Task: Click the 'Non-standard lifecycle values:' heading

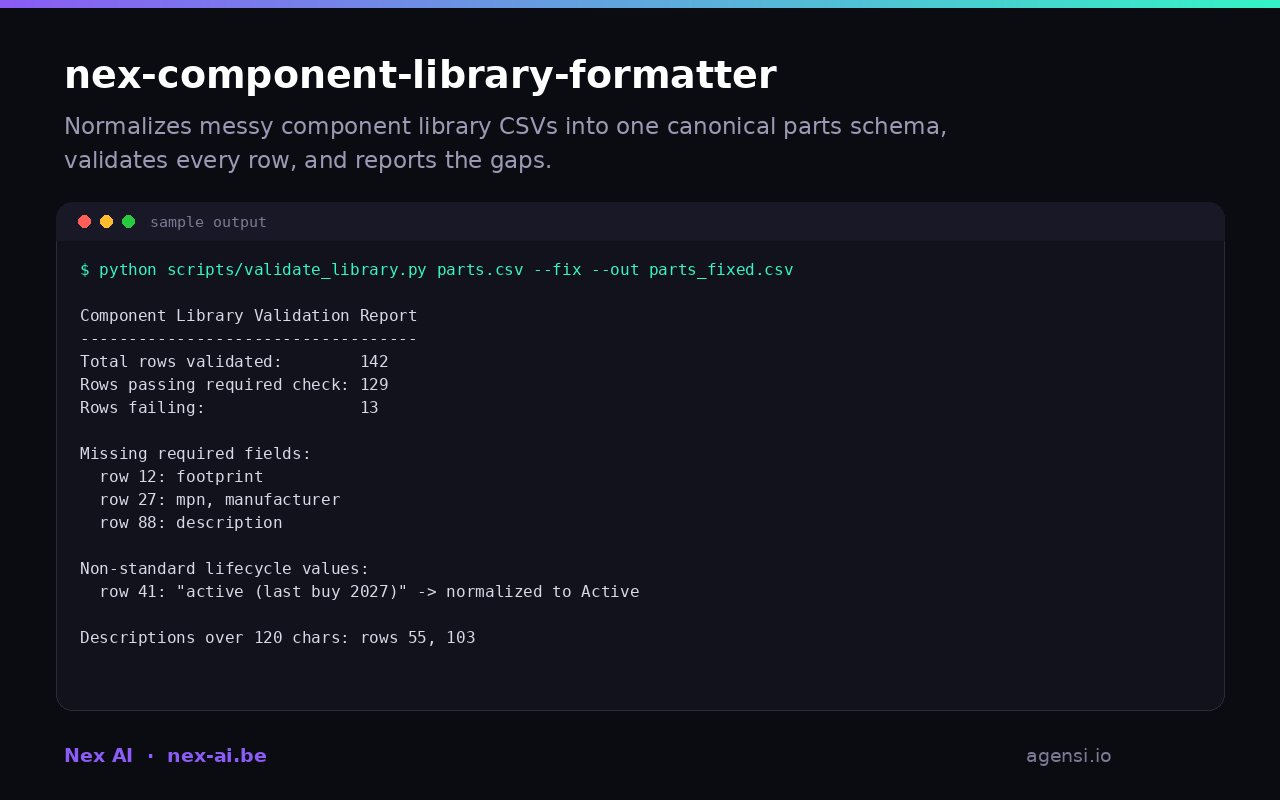Action: (x=224, y=569)
